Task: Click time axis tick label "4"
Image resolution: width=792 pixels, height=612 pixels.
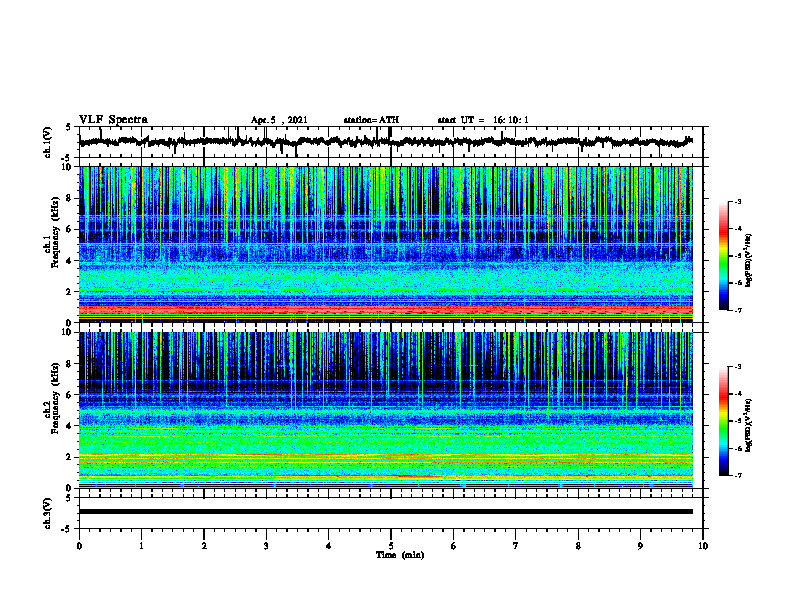Action: click(x=329, y=546)
